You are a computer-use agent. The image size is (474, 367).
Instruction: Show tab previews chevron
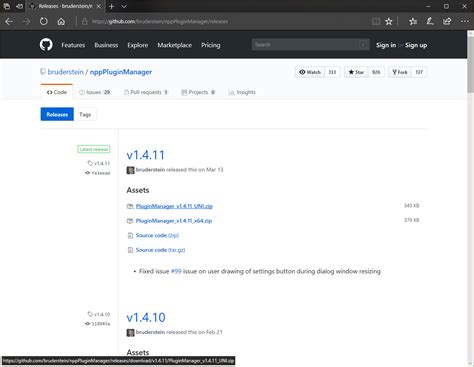point(124,6)
